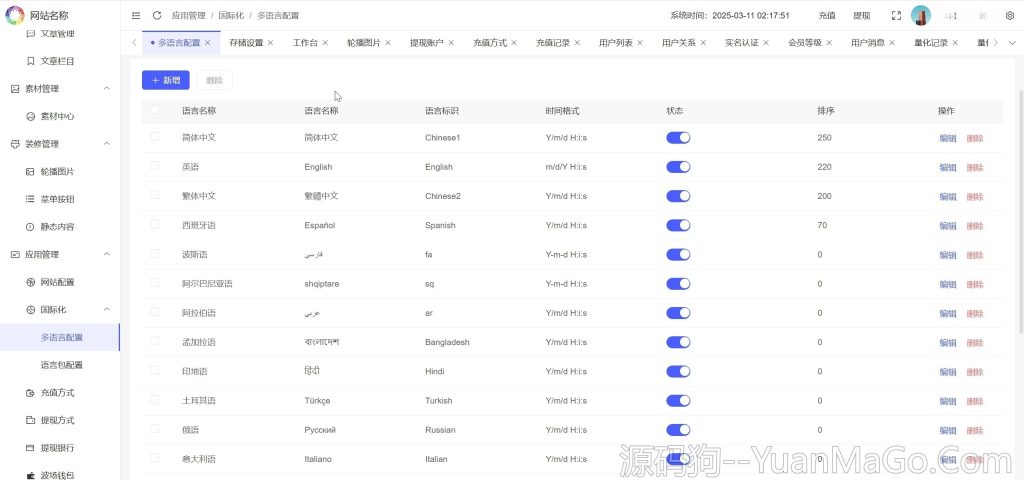Open 网站配置 sidebar item

pyautogui.click(x=57, y=283)
